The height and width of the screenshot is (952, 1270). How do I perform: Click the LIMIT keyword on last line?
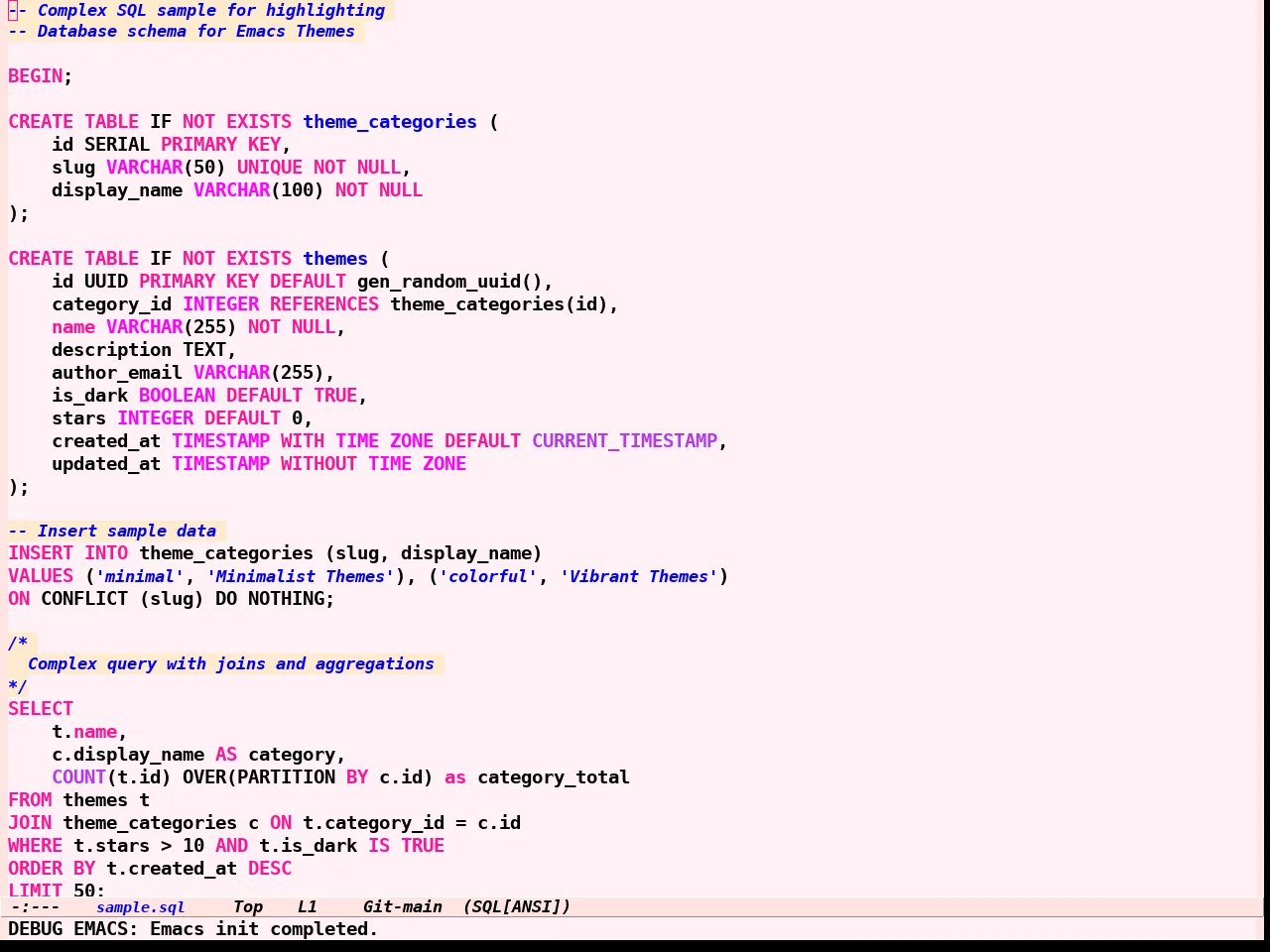point(36,890)
